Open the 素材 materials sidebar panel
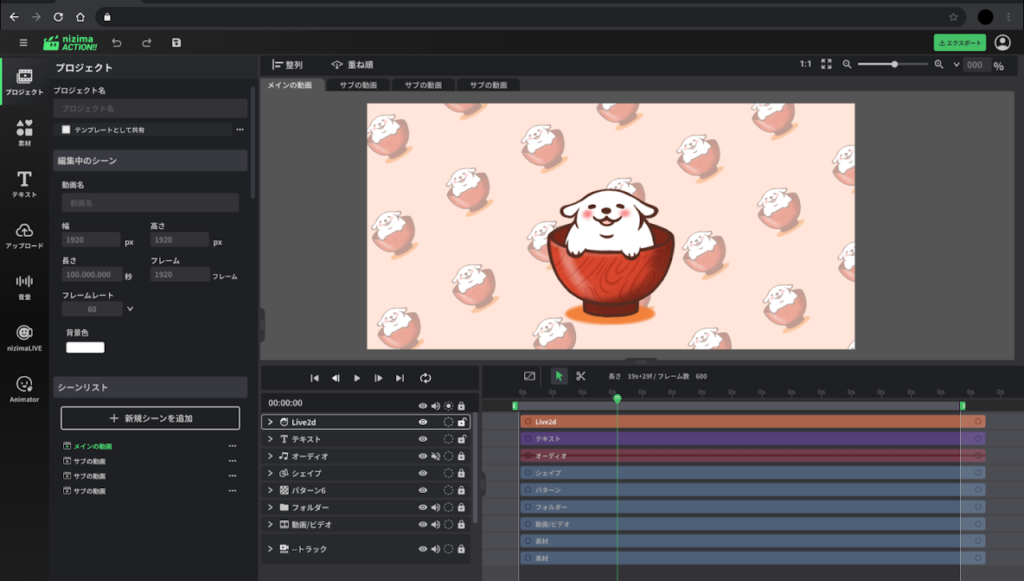 coord(24,133)
